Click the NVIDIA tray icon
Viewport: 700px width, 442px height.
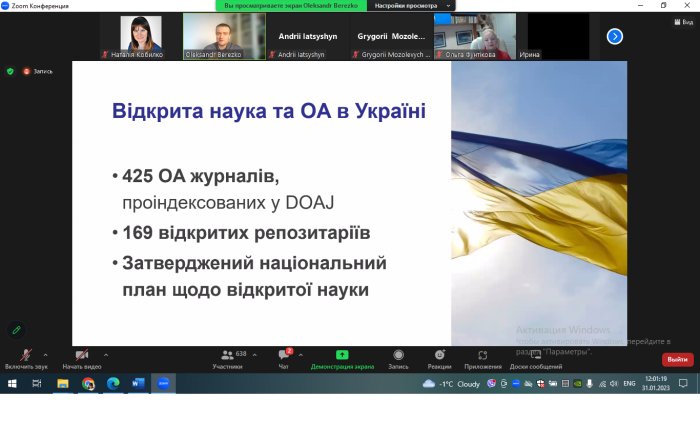click(x=577, y=384)
